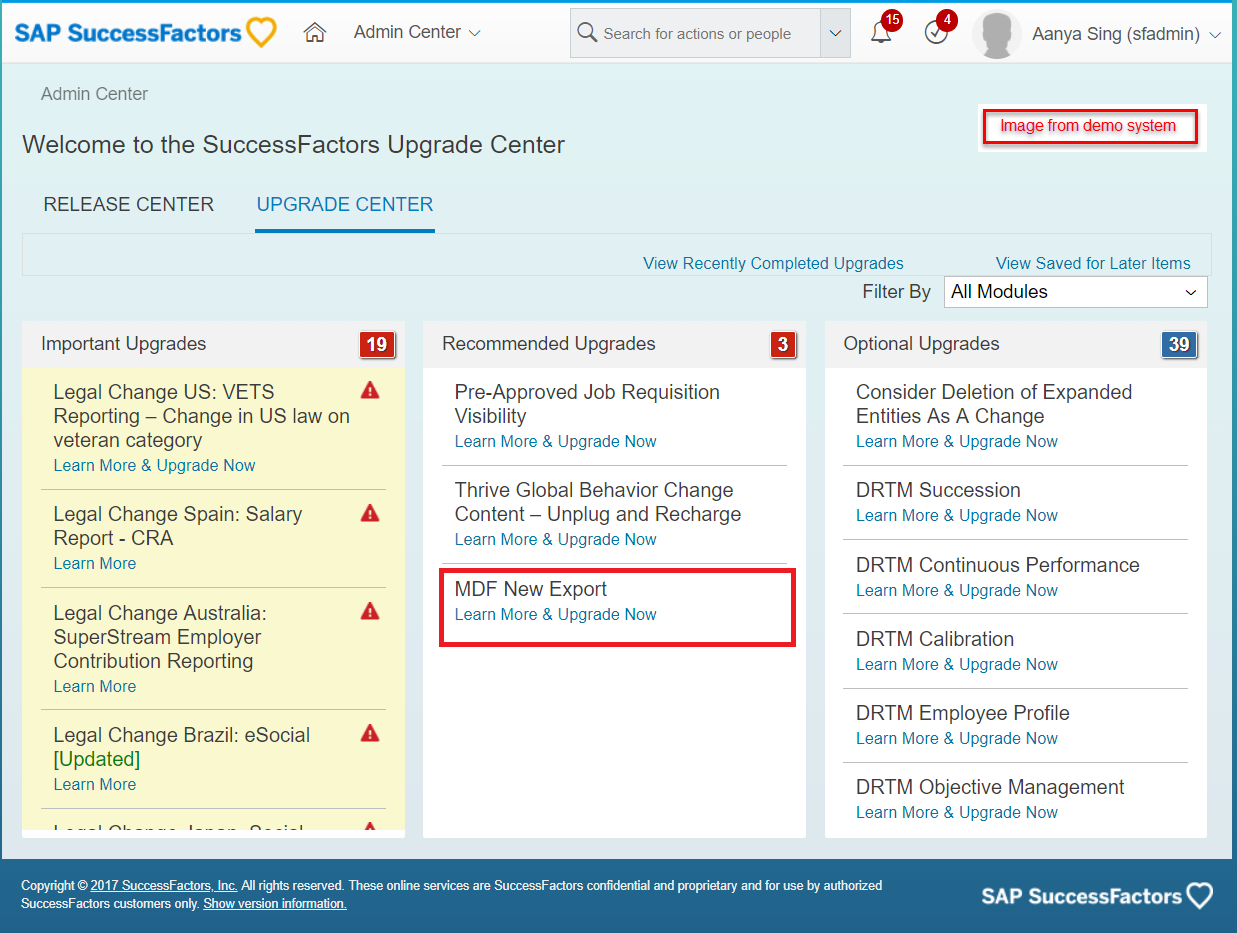Expand the search options dropdown arrow
This screenshot has width=1237, height=933.
(835, 34)
